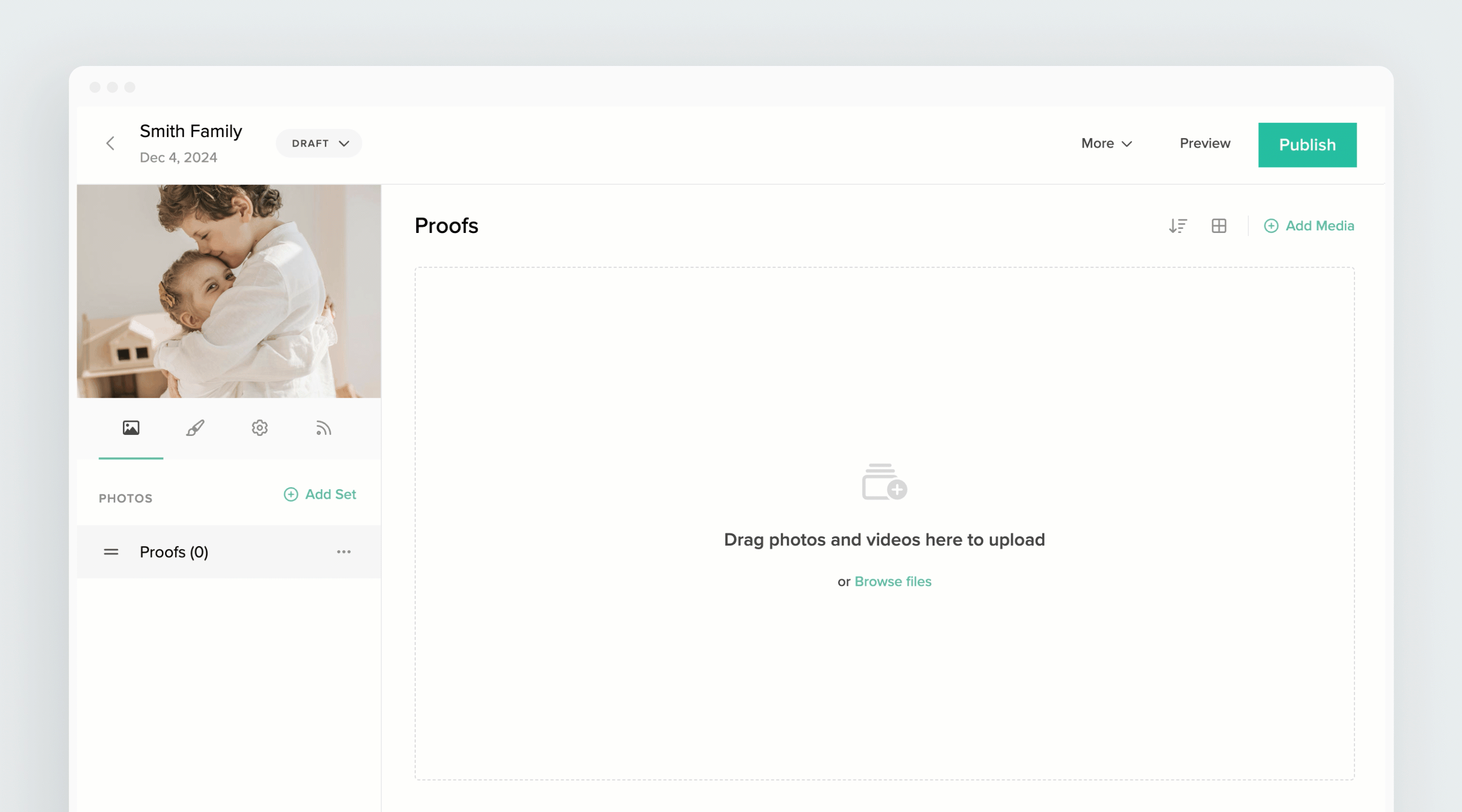1462x812 pixels.
Task: Open the Proofs set three-dot options menu
Action: (344, 552)
